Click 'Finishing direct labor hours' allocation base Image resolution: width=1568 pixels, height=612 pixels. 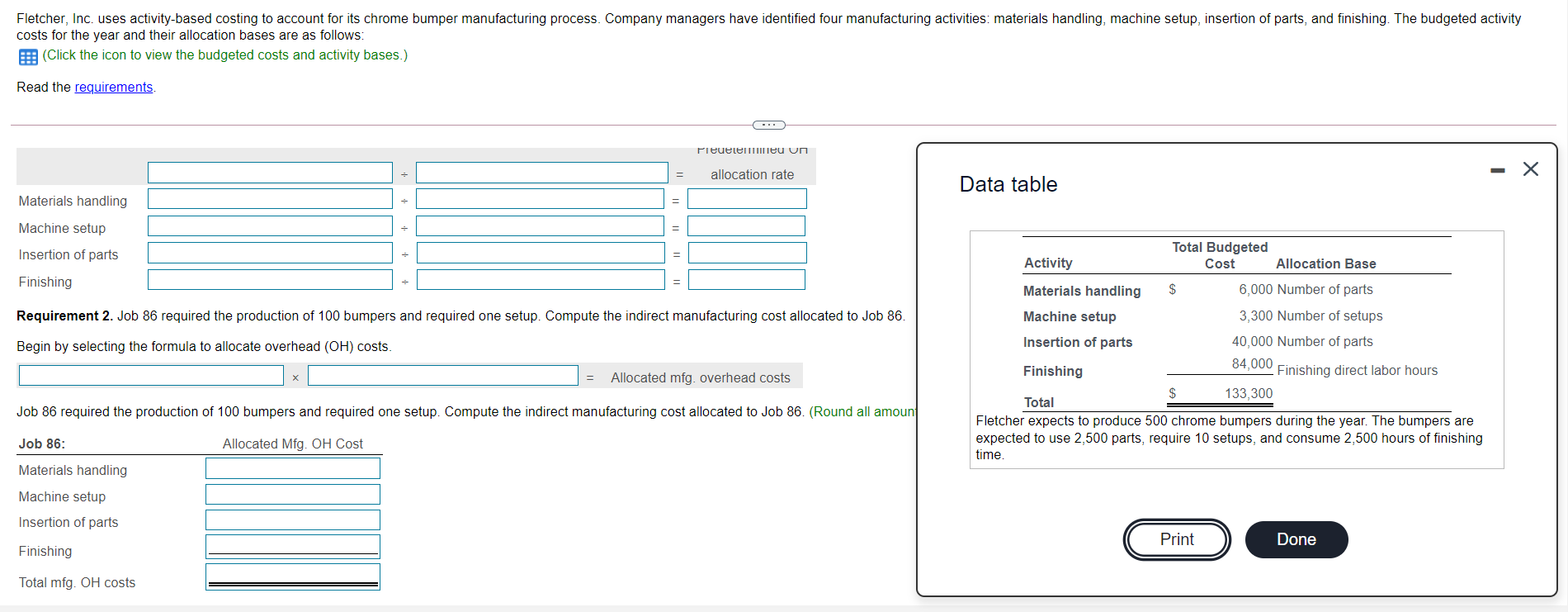(x=1358, y=370)
